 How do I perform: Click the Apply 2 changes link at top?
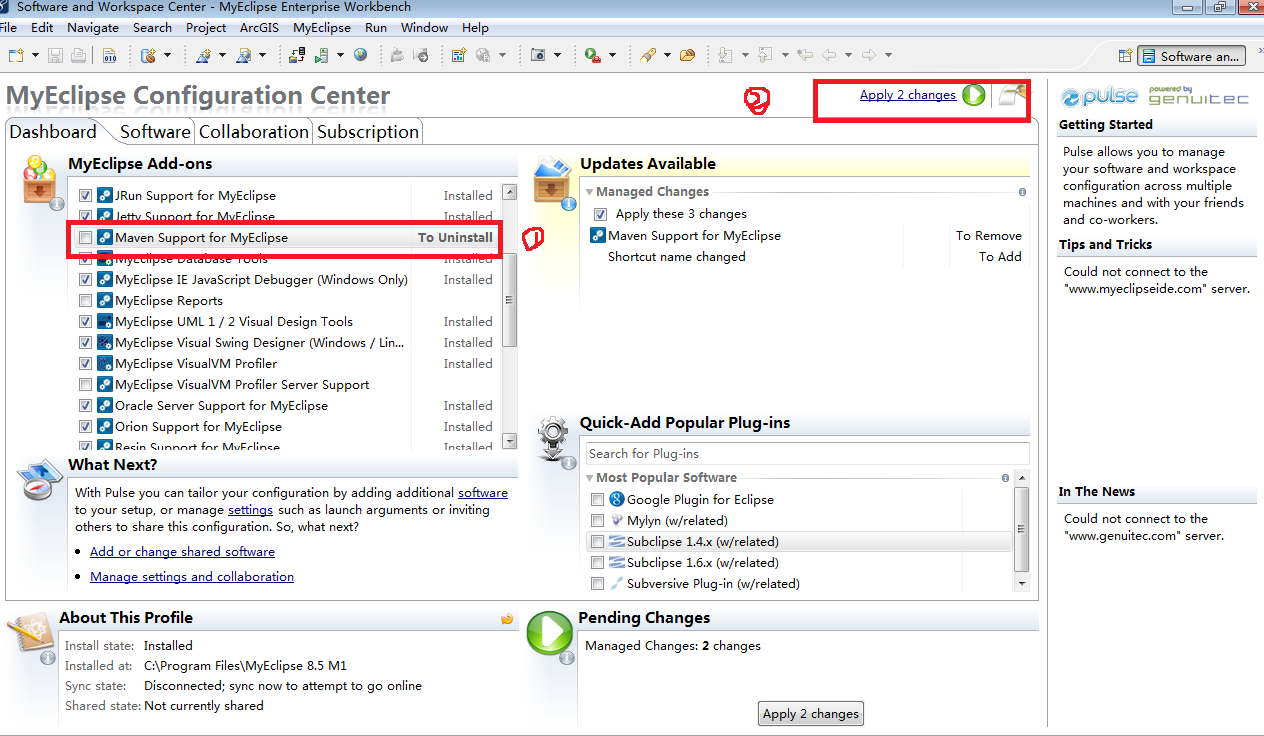908,95
